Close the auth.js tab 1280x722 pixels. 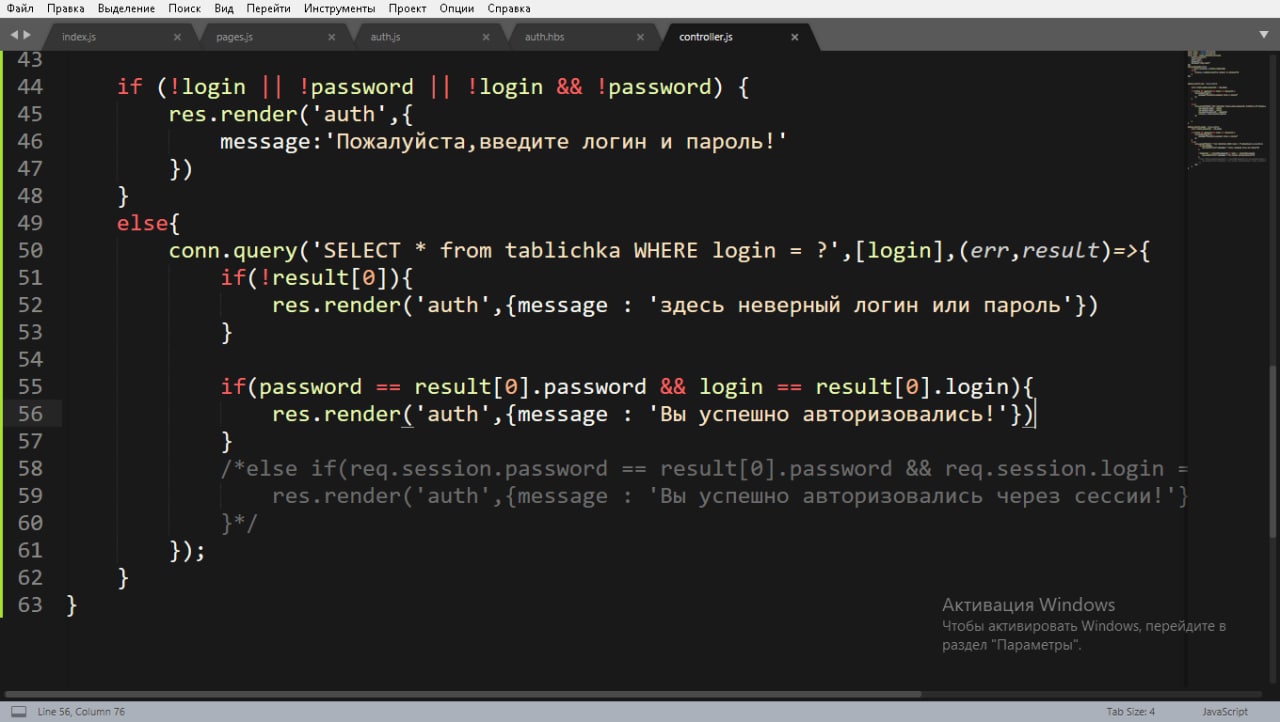pos(486,37)
